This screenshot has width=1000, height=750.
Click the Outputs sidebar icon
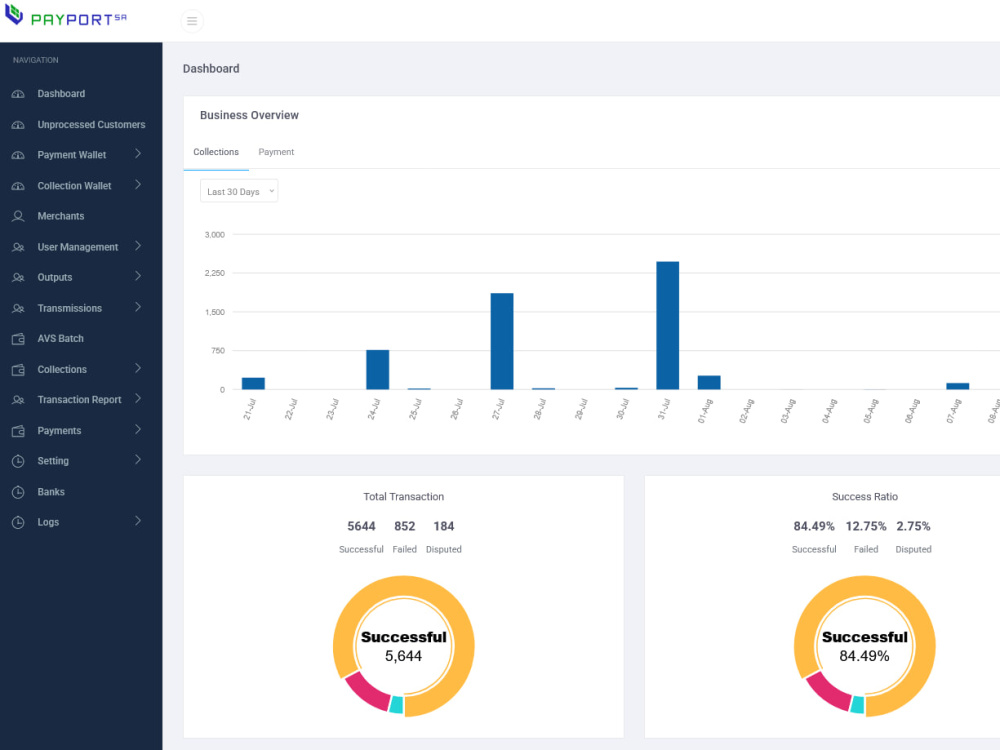pyautogui.click(x=18, y=277)
